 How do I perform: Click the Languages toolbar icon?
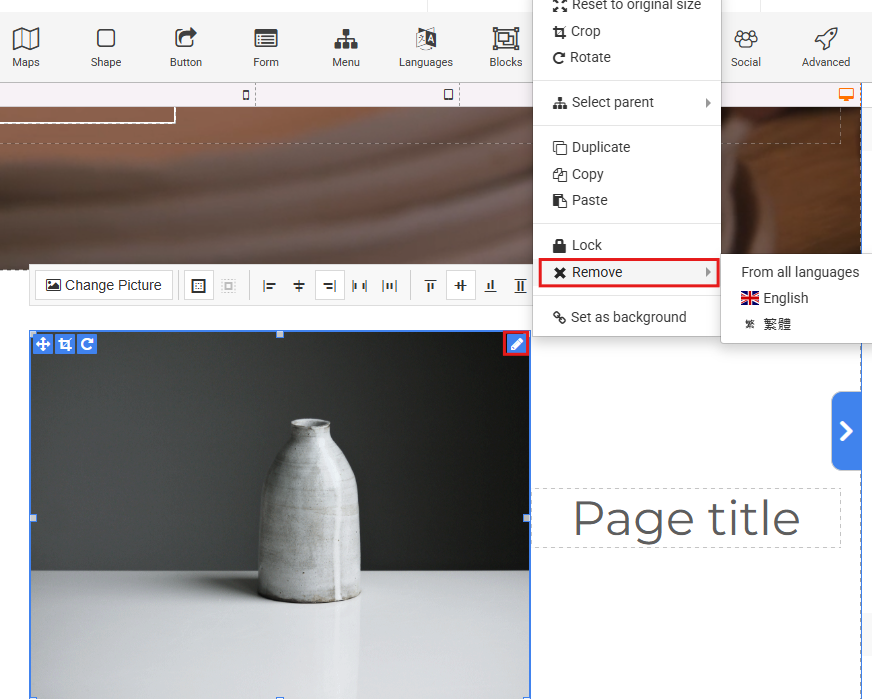tap(426, 47)
